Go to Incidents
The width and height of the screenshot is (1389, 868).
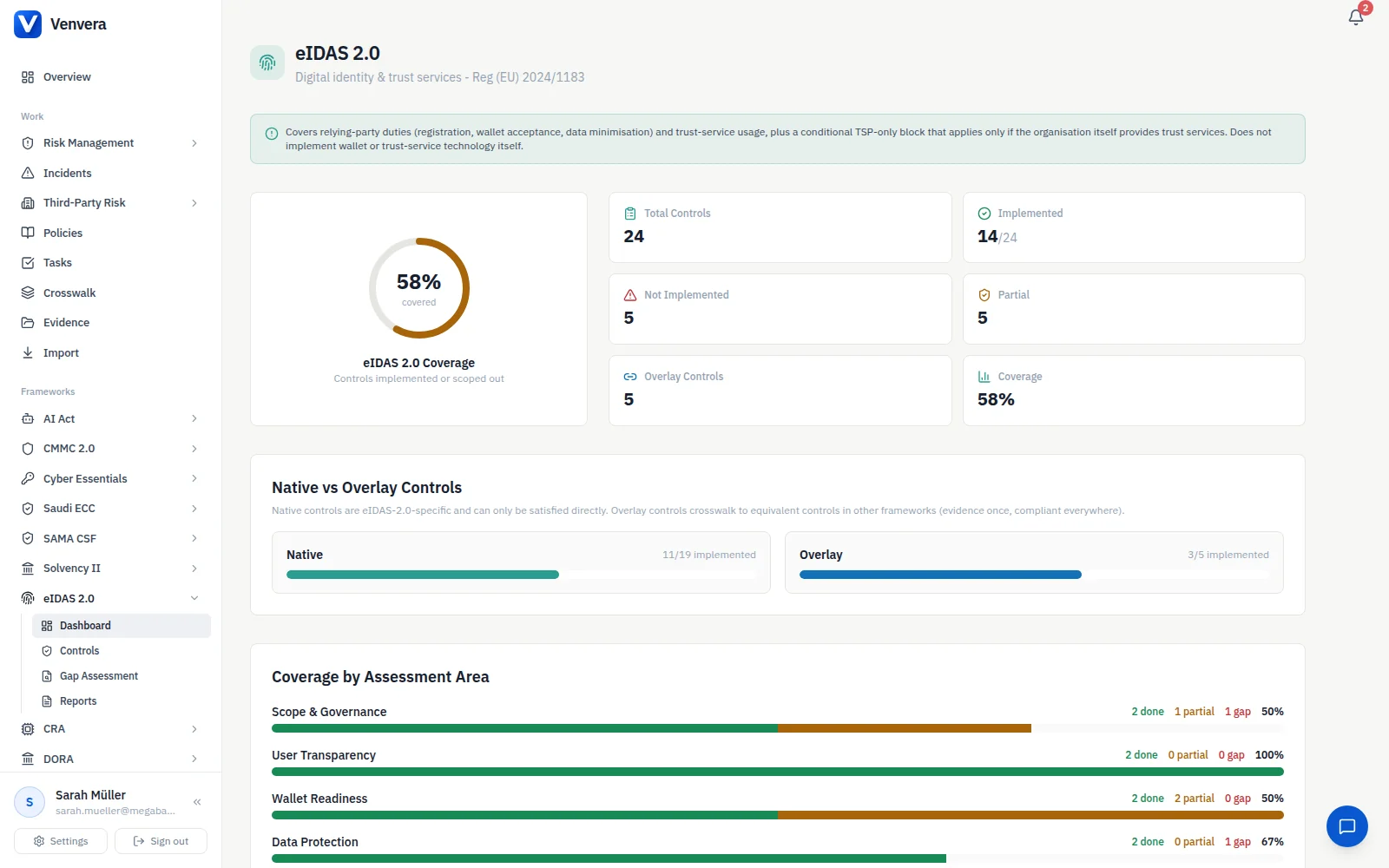point(111,173)
